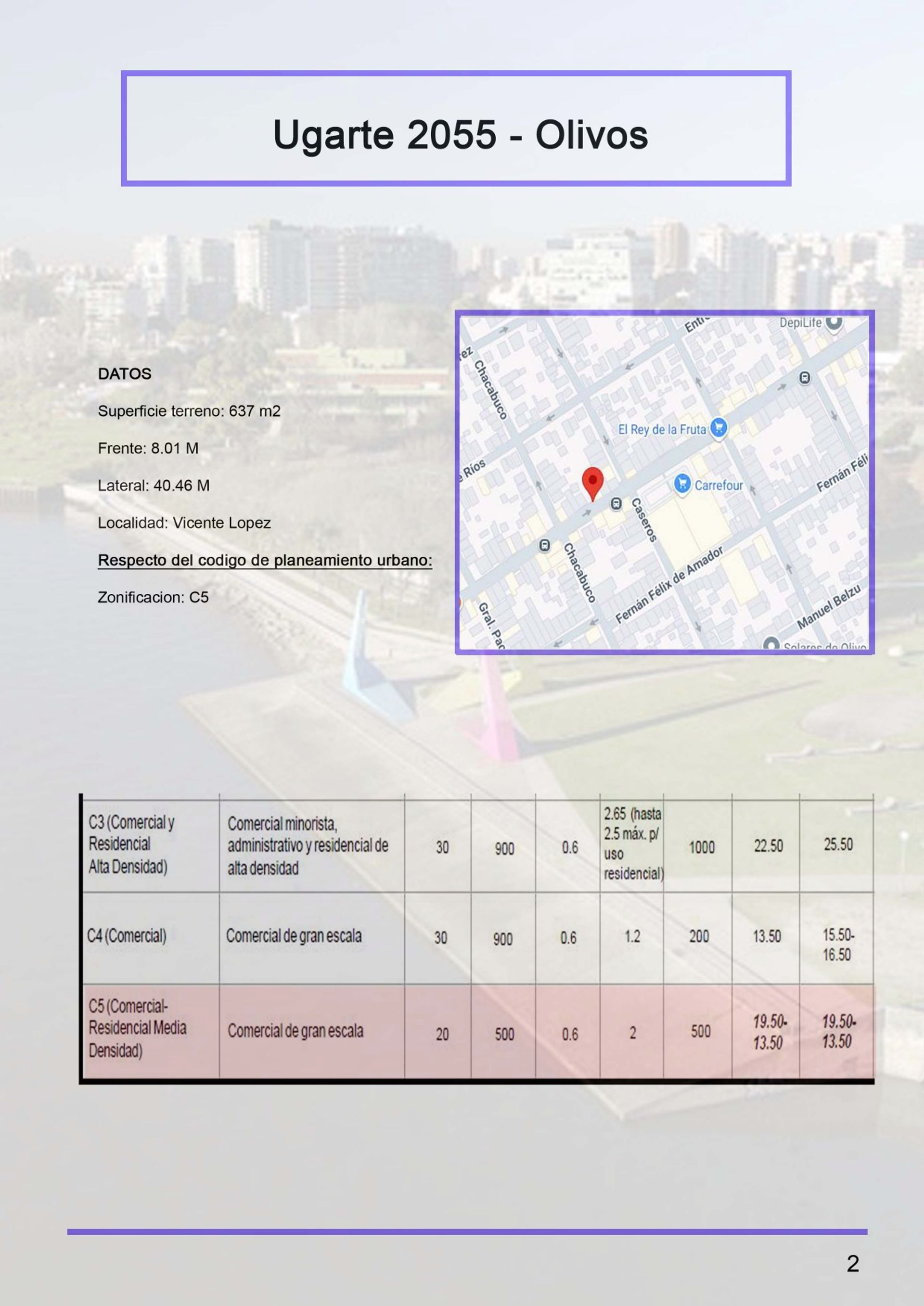Image resolution: width=924 pixels, height=1306 pixels.
Task: Click 'Superficie terreno: 637 m2' line
Action: pyautogui.click(x=189, y=411)
